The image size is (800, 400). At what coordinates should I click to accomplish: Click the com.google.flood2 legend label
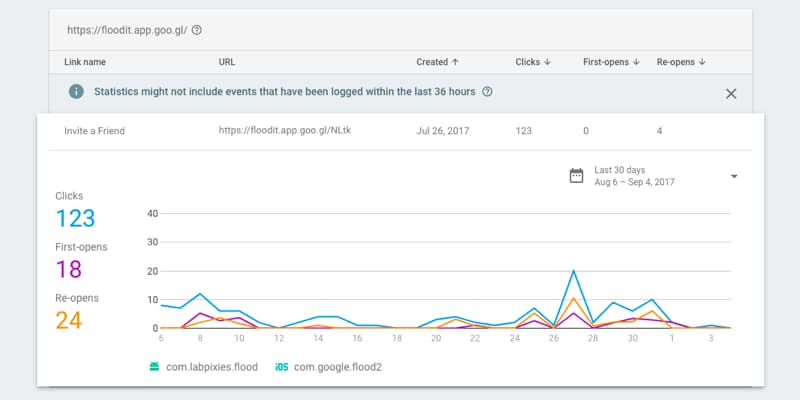338,367
